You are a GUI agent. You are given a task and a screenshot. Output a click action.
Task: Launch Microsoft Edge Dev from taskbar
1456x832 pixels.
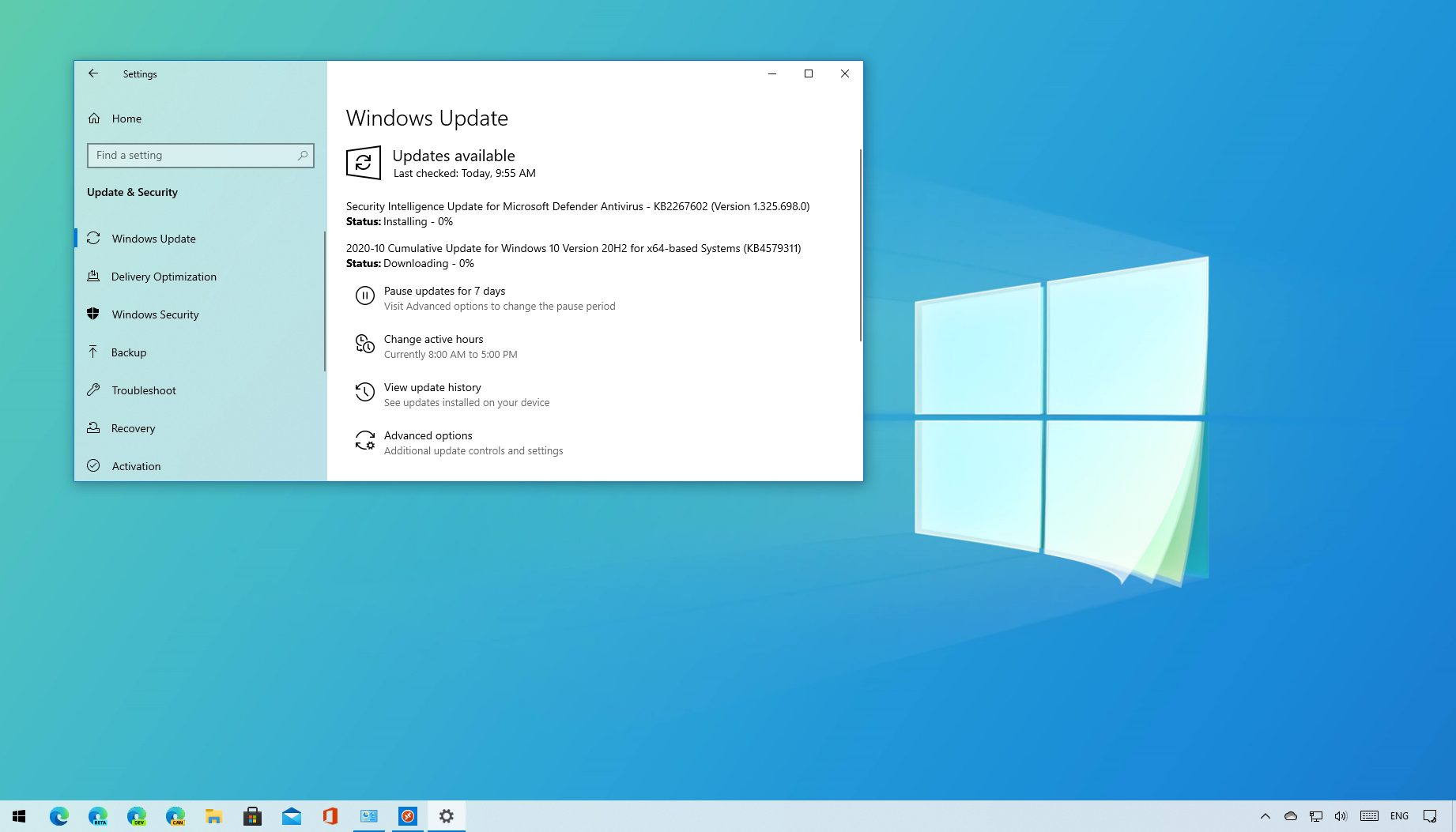pyautogui.click(x=136, y=816)
